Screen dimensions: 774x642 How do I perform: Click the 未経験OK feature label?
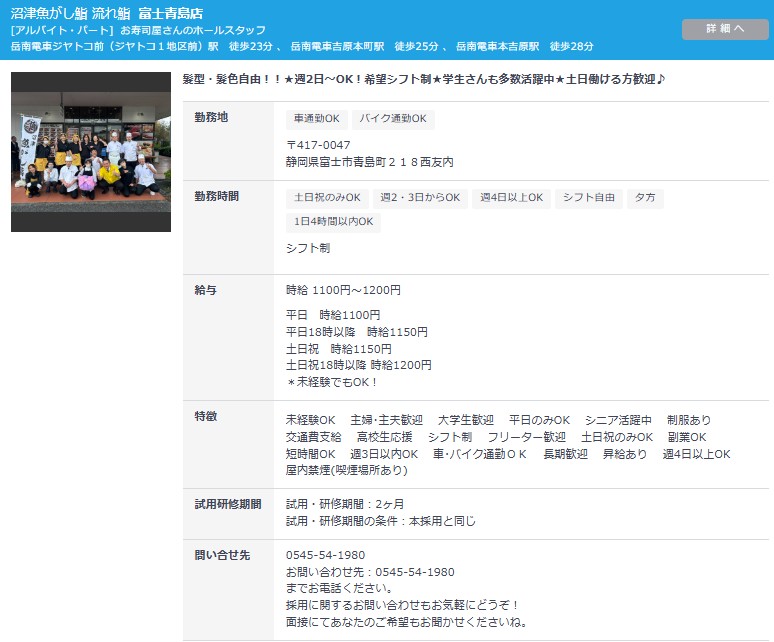tap(310, 420)
